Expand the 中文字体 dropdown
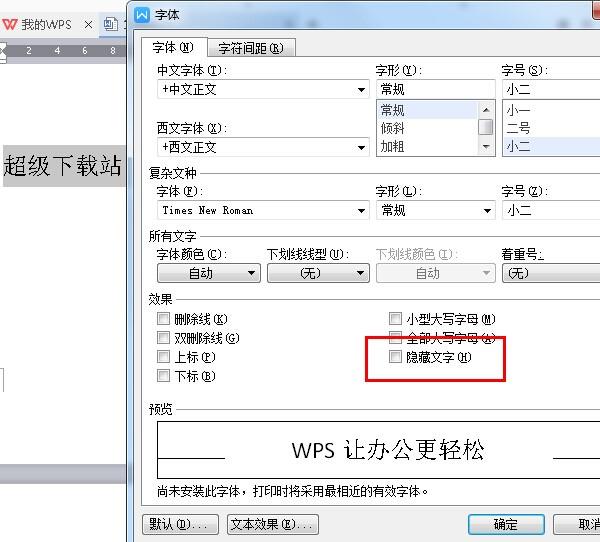 [361, 90]
